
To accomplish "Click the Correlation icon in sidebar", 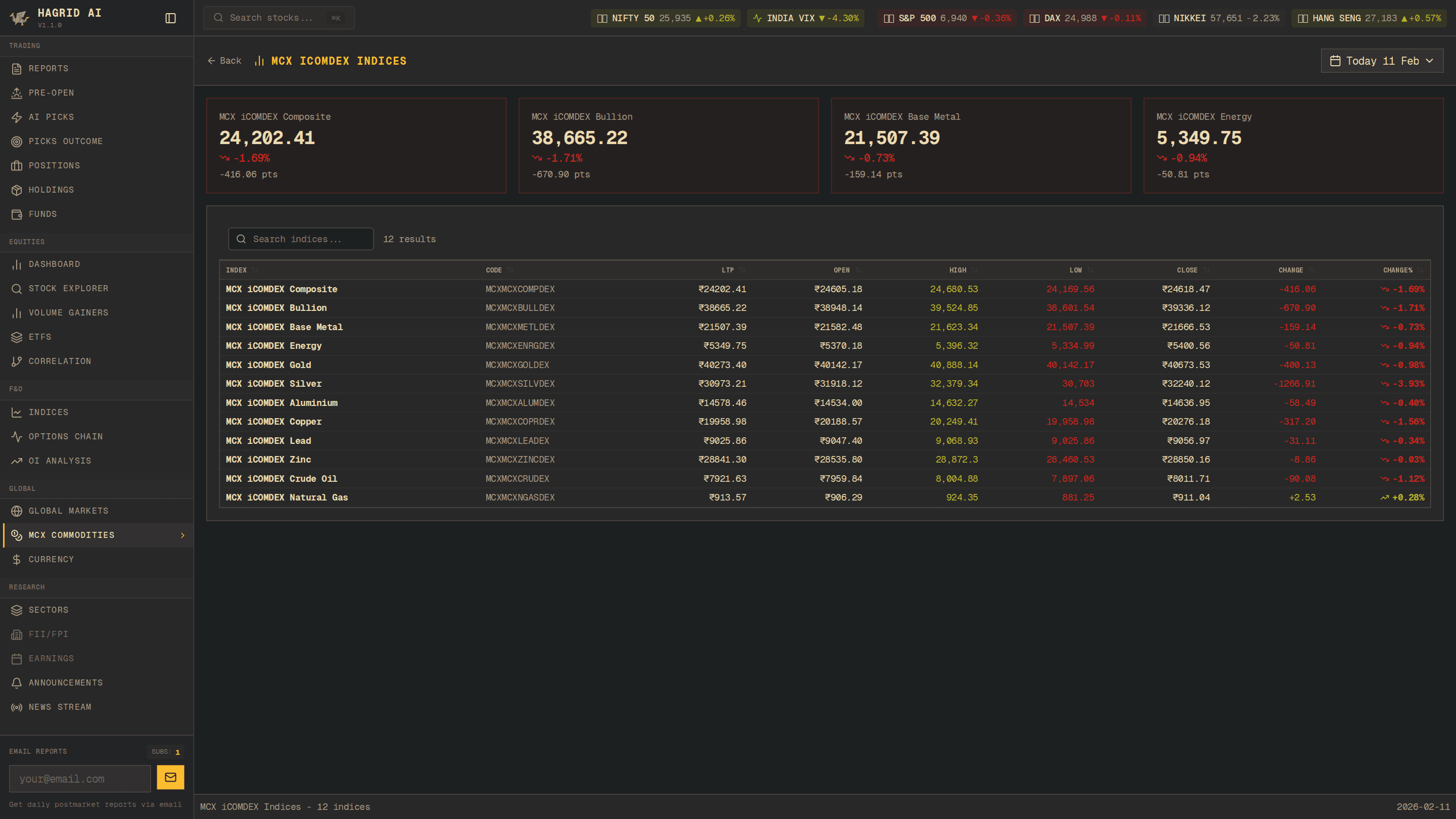I will [x=16, y=361].
